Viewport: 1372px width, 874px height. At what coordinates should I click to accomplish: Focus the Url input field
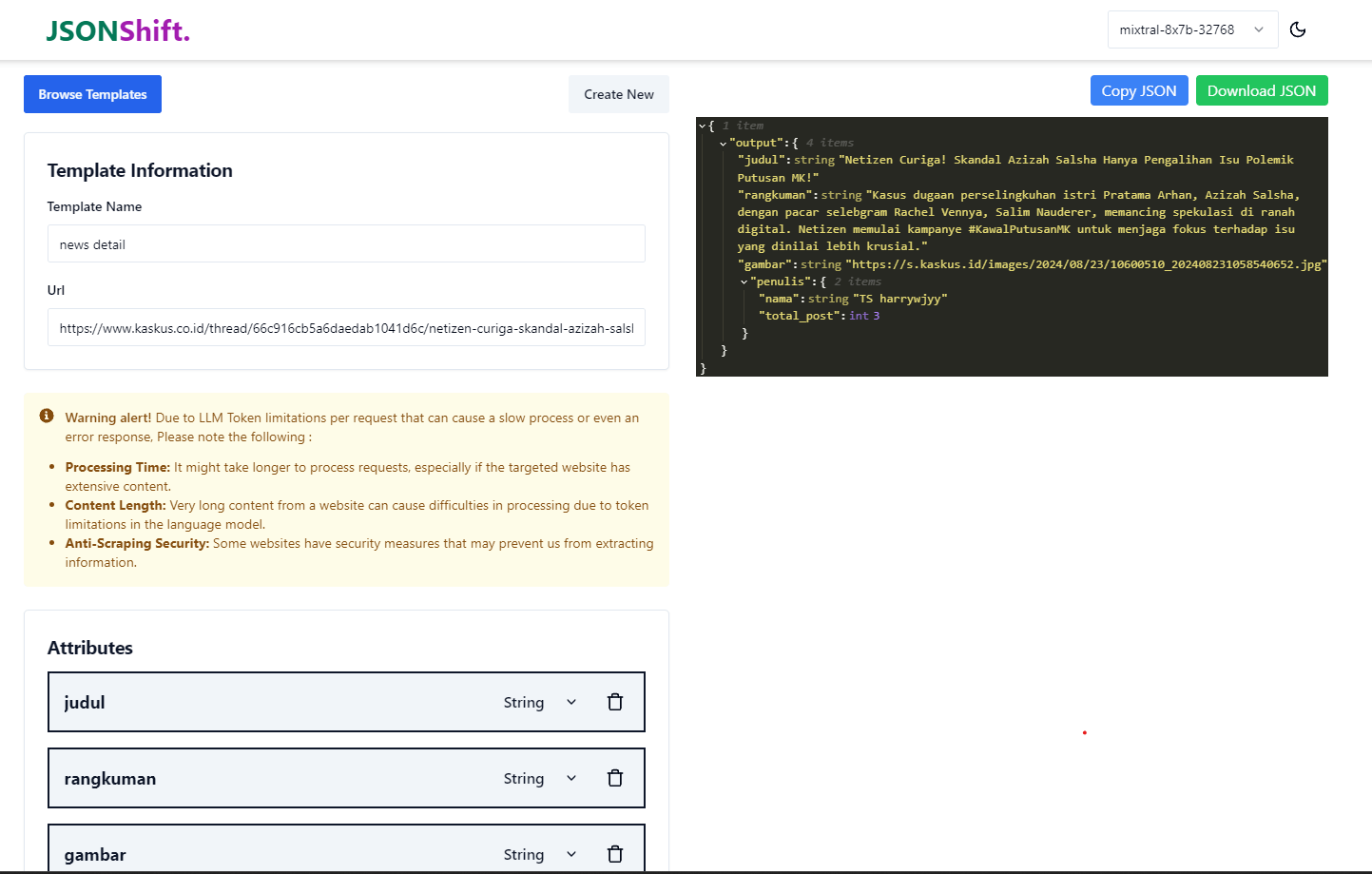[346, 327]
